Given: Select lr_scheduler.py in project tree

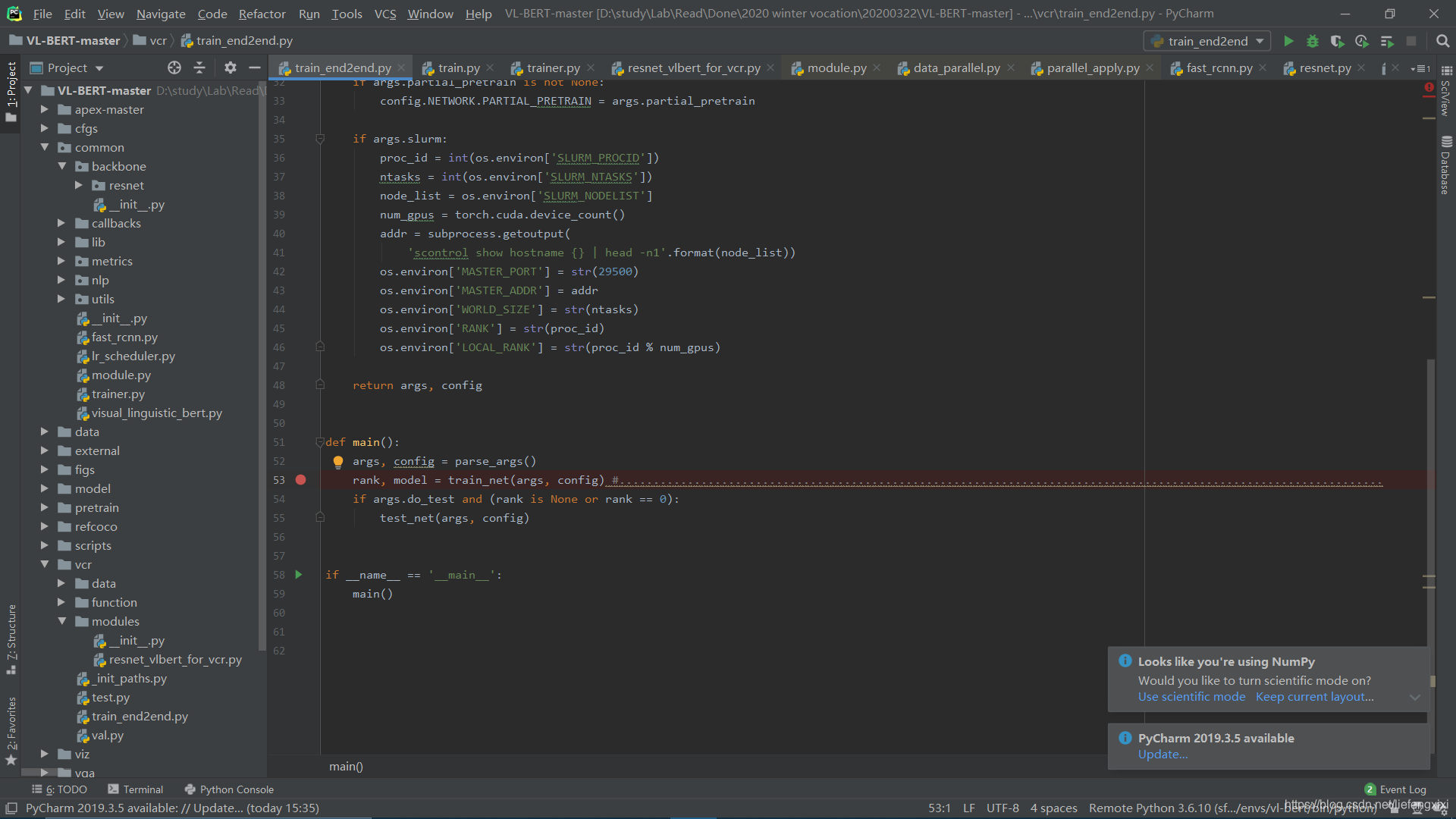Looking at the screenshot, I should (x=133, y=356).
